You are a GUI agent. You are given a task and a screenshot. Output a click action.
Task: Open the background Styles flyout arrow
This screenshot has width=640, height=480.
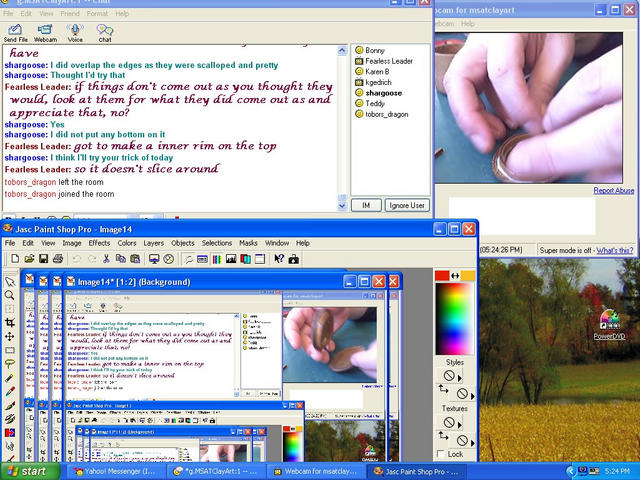coord(473,396)
